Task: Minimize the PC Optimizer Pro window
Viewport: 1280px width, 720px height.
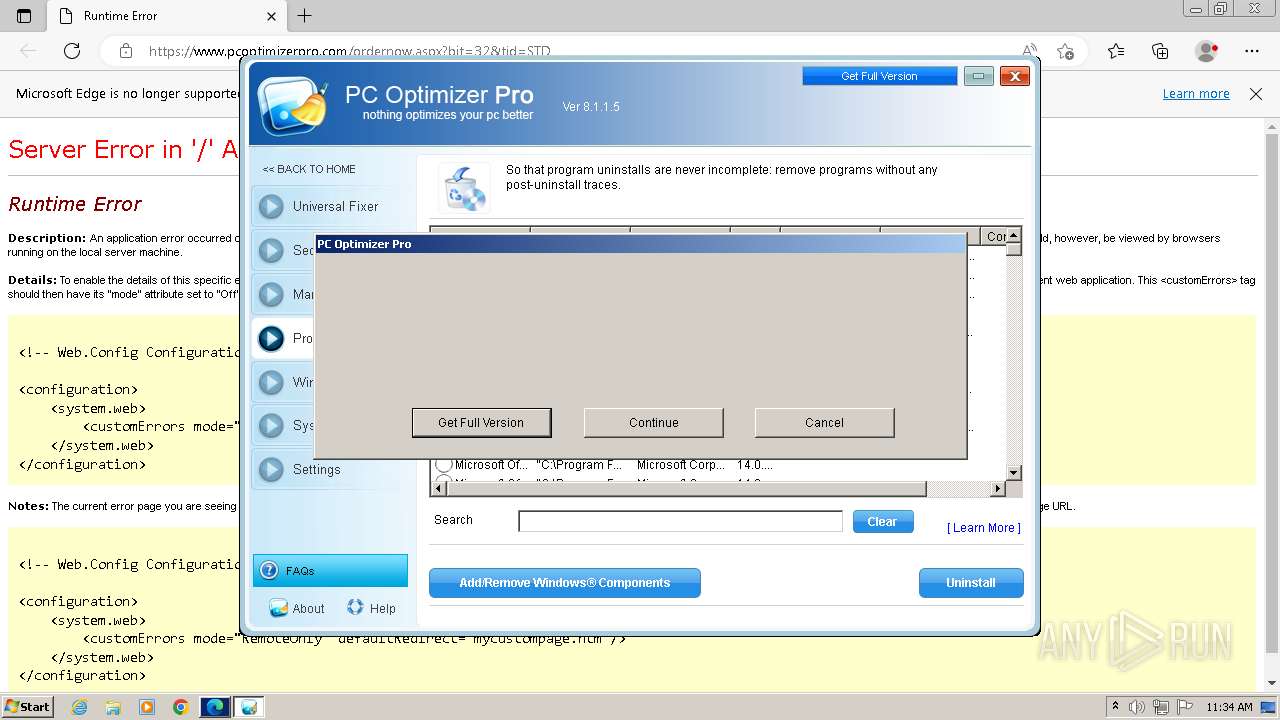Action: (978, 76)
